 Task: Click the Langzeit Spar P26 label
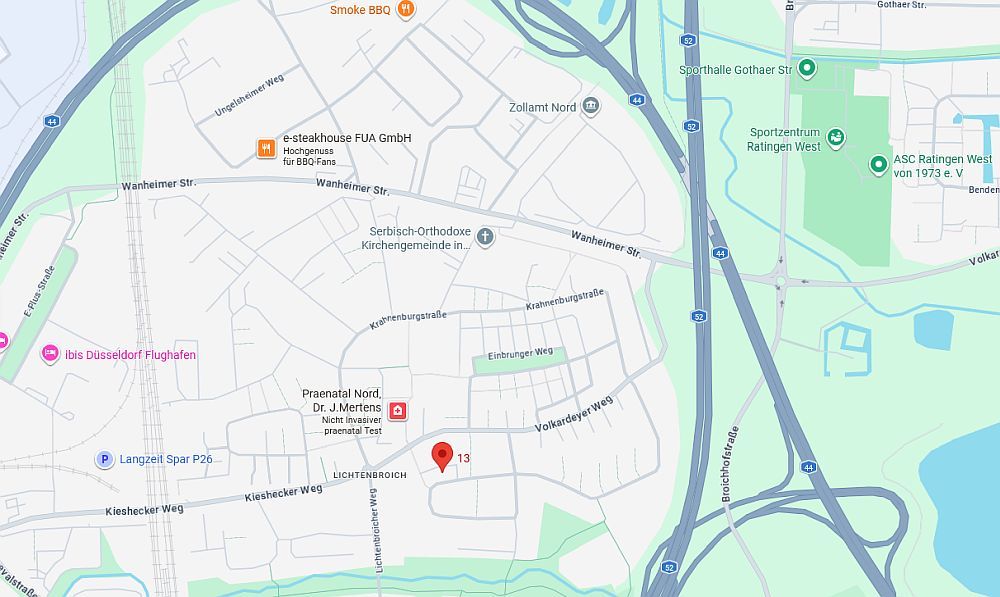click(x=166, y=459)
